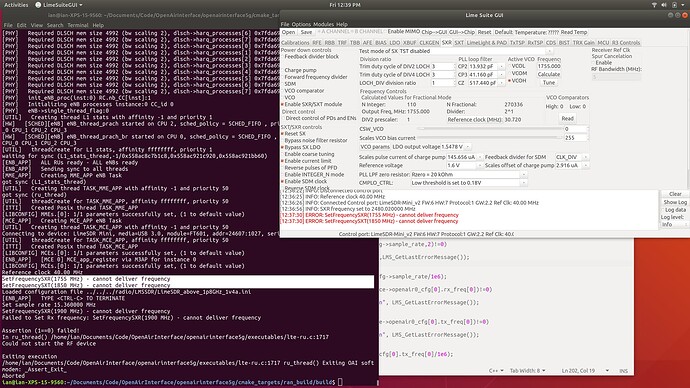Open the LimeSuiteGUI app menu in top bar
690x388 pixels.
[x=59, y=5]
